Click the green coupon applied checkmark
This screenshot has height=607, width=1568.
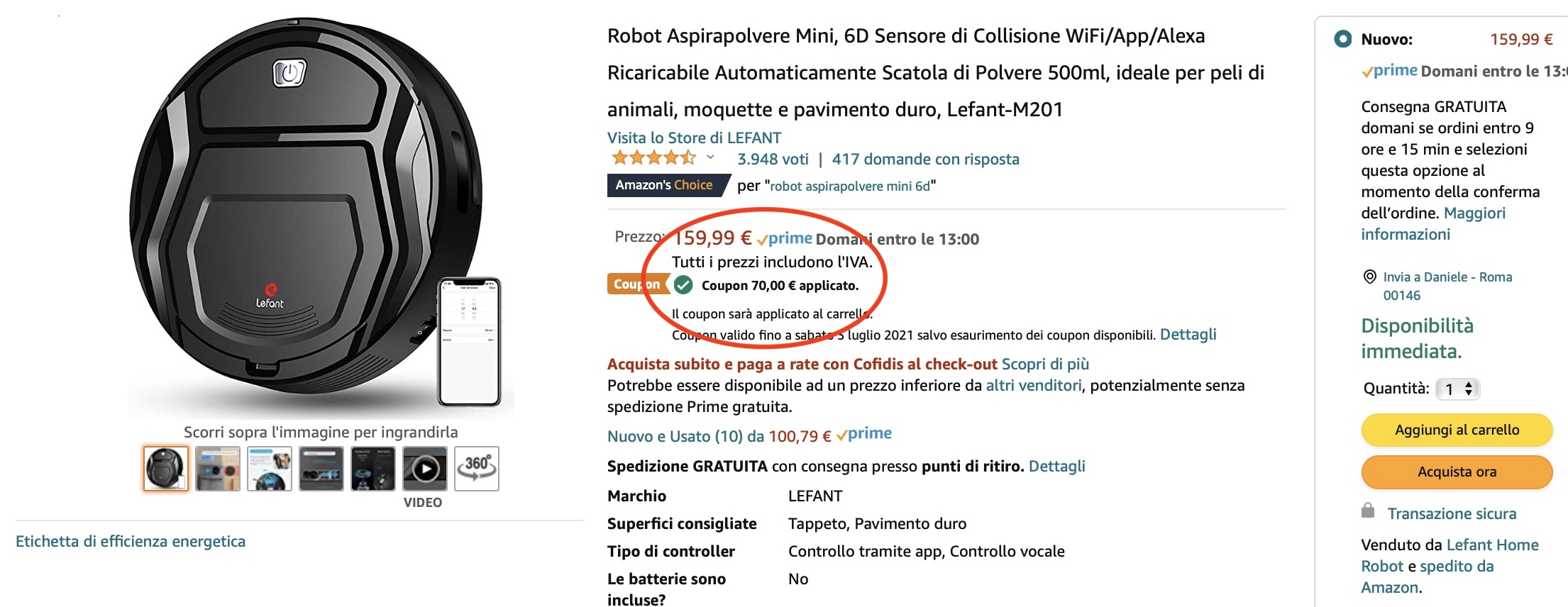683,285
